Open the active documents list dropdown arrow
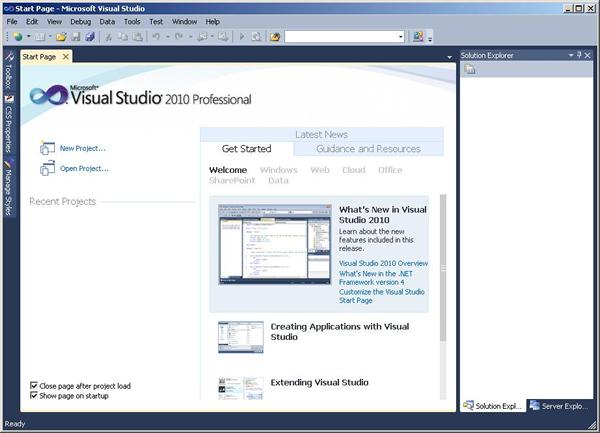 [449, 57]
